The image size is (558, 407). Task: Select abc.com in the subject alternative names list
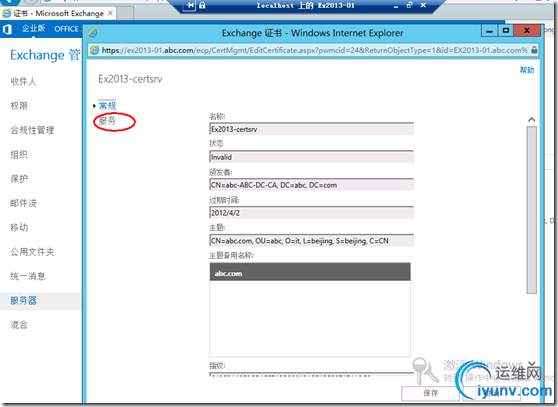[310, 273]
